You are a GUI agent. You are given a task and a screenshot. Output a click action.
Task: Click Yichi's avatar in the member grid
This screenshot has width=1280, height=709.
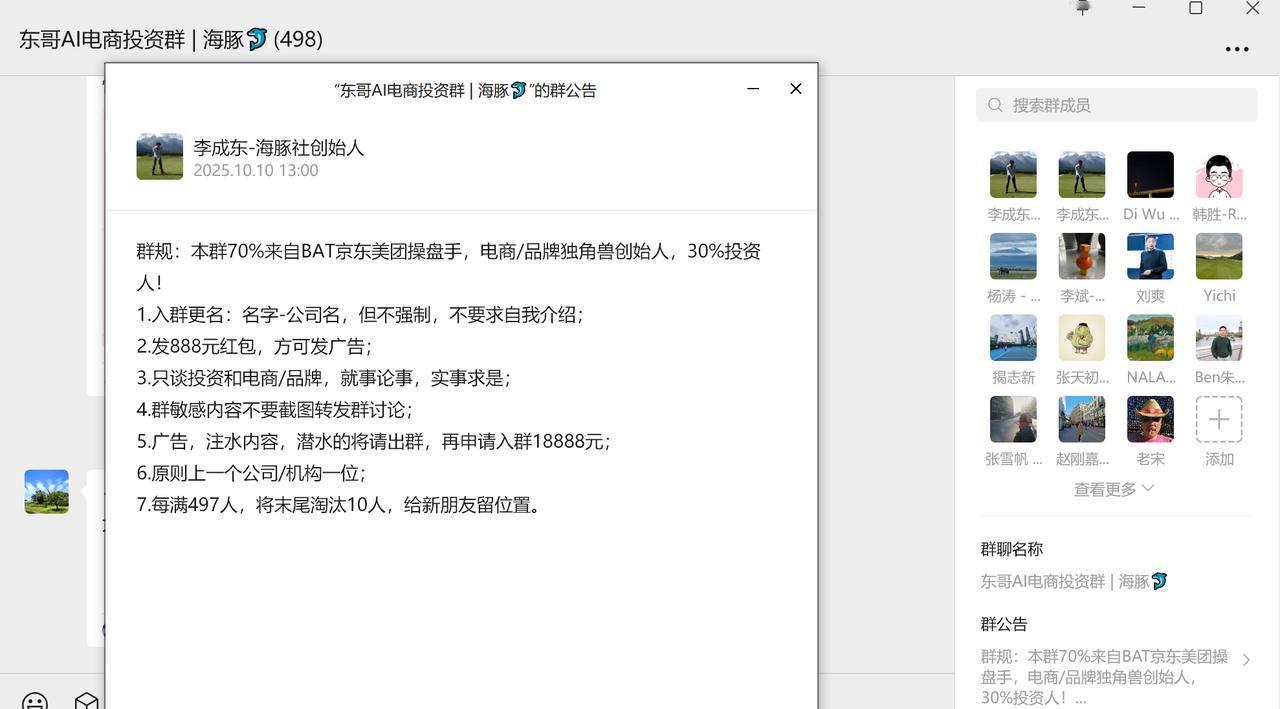point(1218,255)
